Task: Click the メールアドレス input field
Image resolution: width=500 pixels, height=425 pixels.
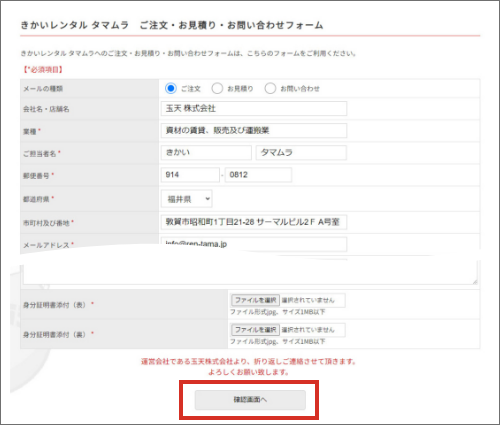Action: (x=254, y=244)
